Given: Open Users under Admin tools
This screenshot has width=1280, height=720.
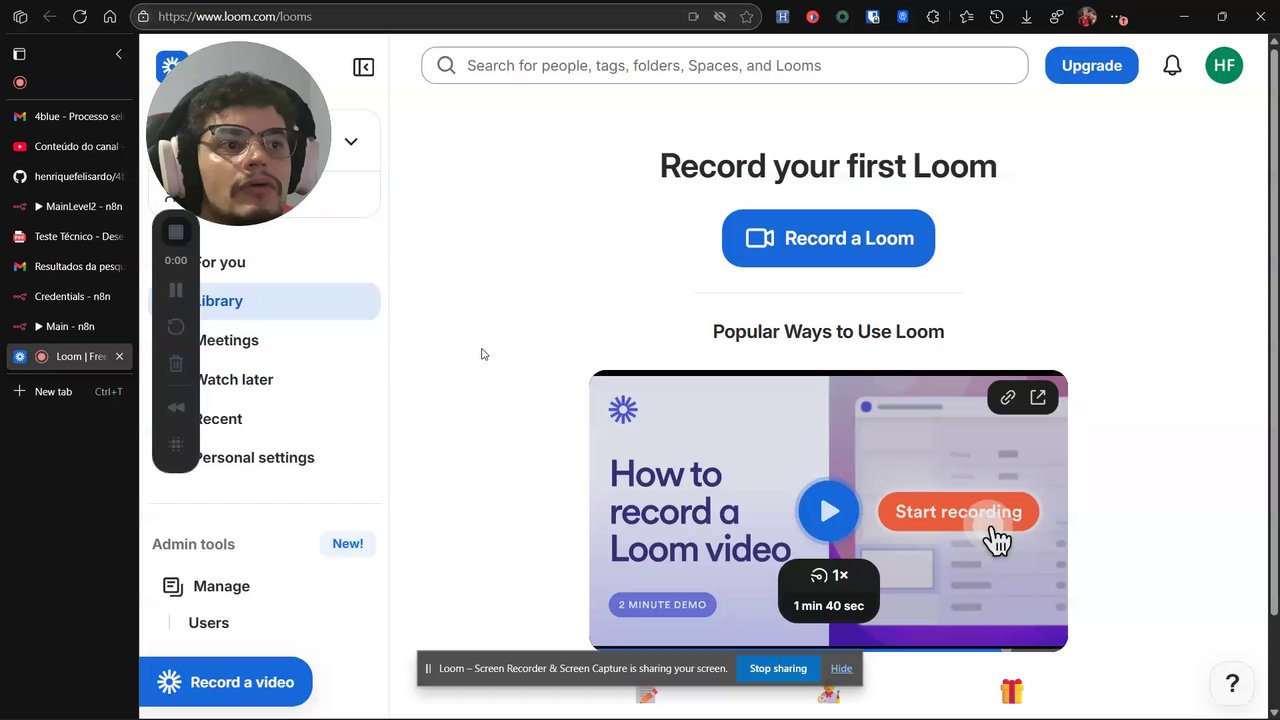Looking at the screenshot, I should [208, 623].
